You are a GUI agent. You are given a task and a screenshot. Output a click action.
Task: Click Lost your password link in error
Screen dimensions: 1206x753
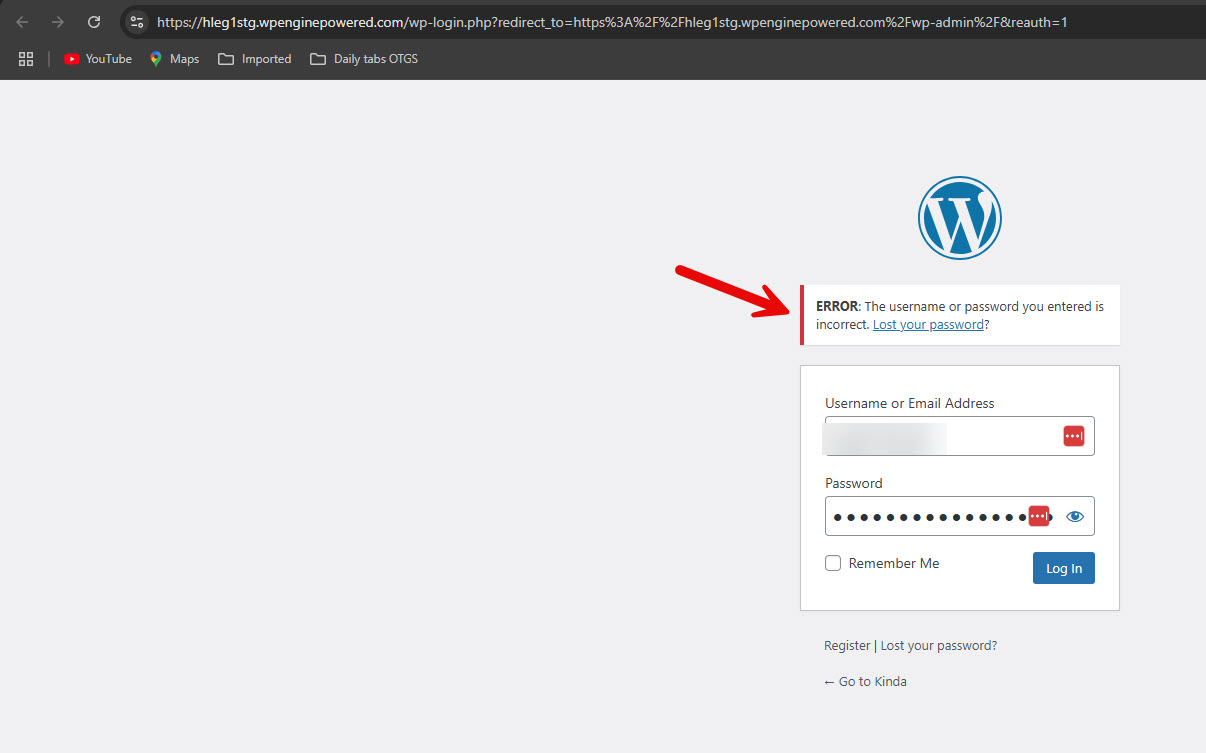coord(928,324)
